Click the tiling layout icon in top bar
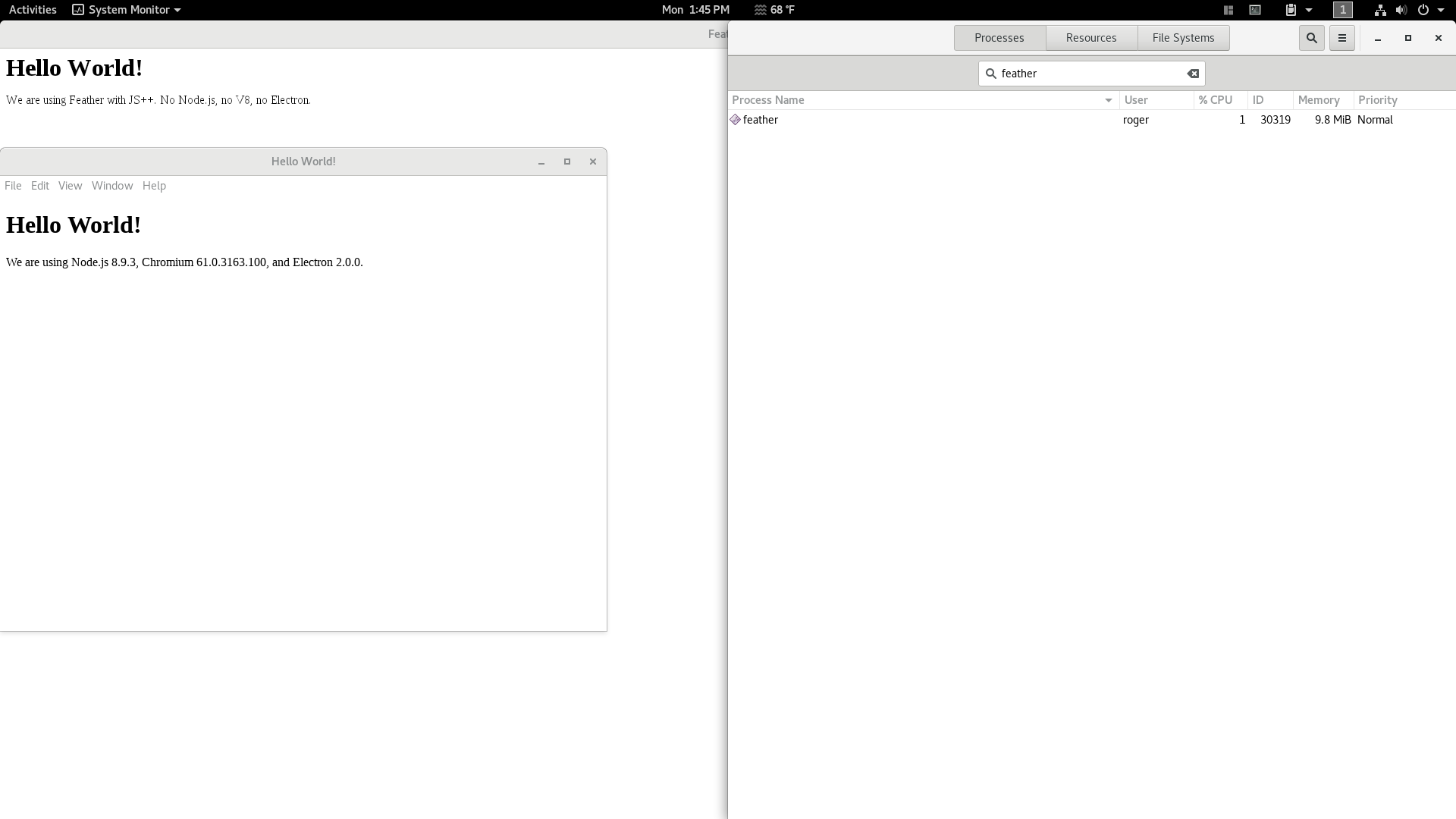 (1228, 10)
